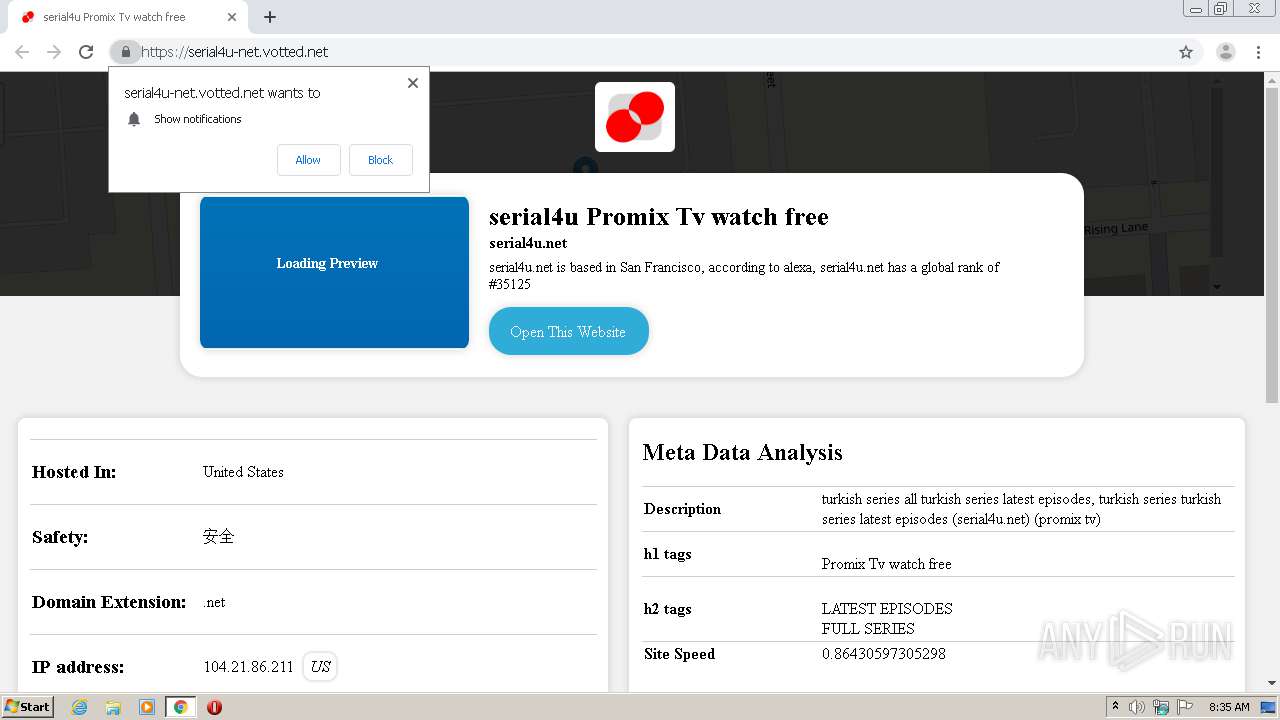Open Windows Media Player from taskbar
This screenshot has width=1280, height=720.
(147, 707)
